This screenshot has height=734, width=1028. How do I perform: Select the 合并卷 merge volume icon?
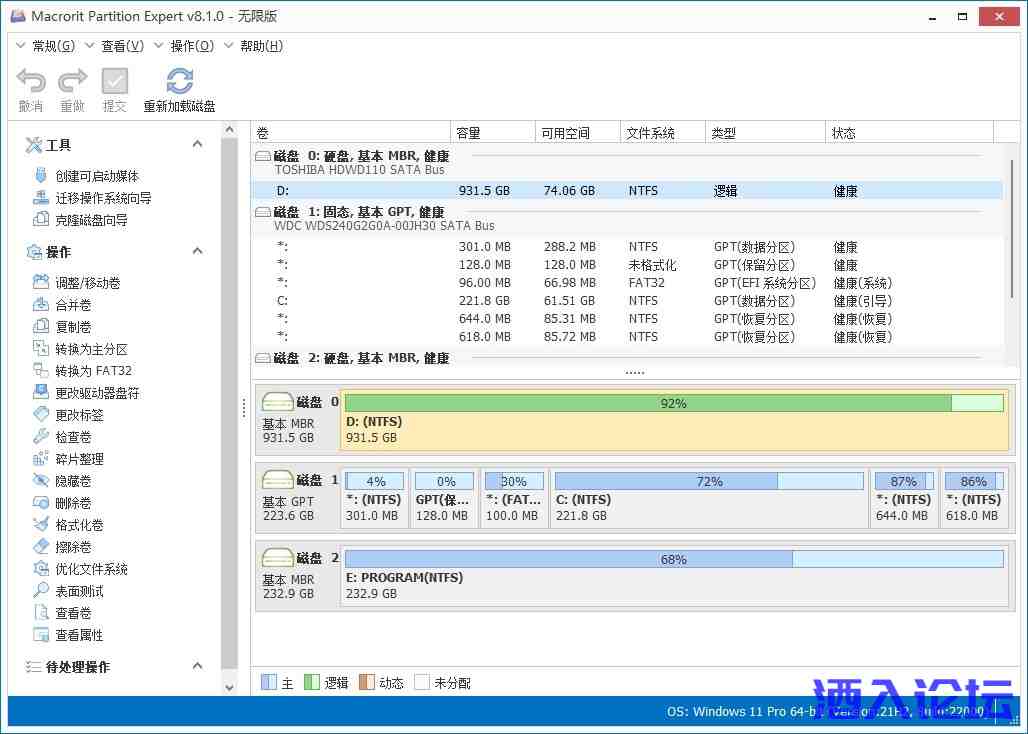click(x=41, y=304)
